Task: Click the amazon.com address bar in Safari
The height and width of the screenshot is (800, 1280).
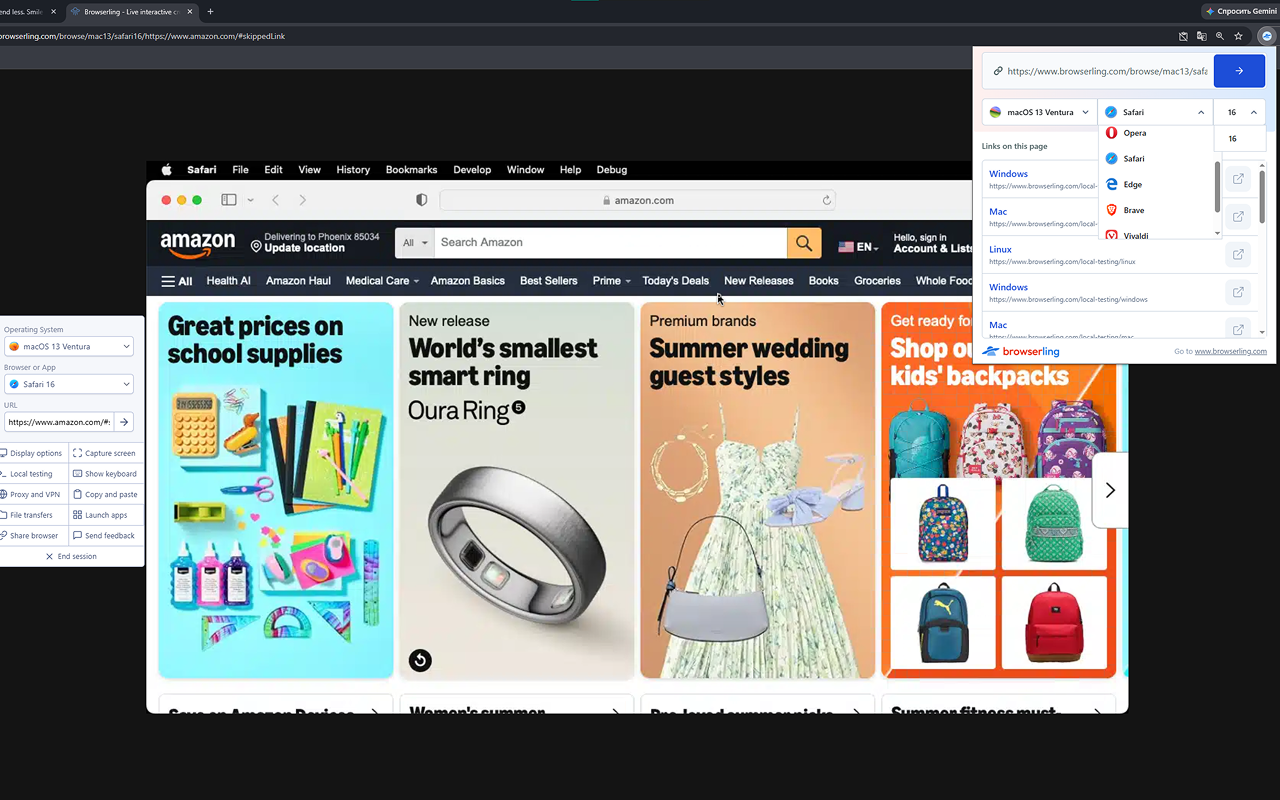Action: (638, 200)
